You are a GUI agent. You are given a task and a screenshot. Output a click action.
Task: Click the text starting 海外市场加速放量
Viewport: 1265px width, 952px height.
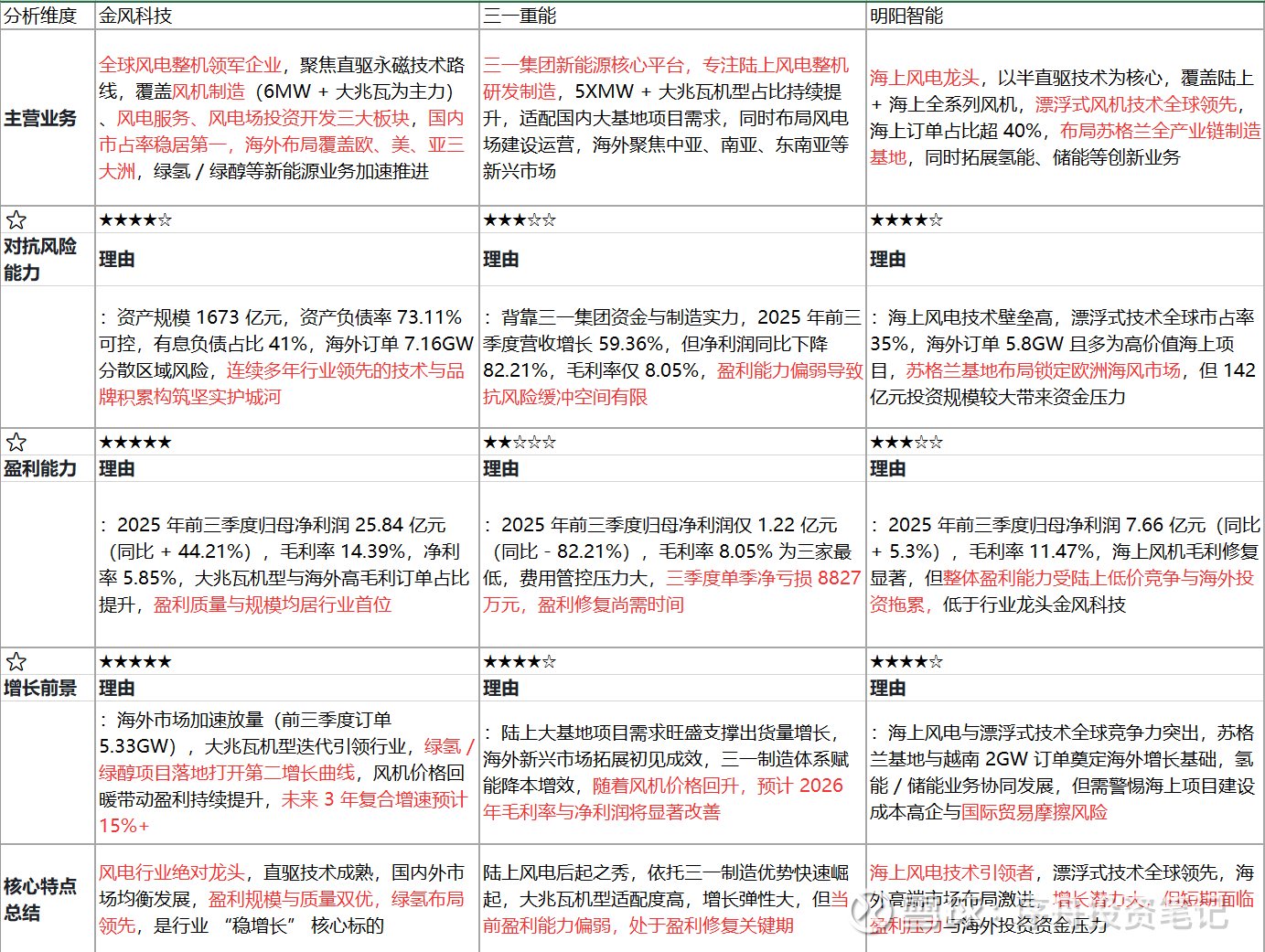286,773
